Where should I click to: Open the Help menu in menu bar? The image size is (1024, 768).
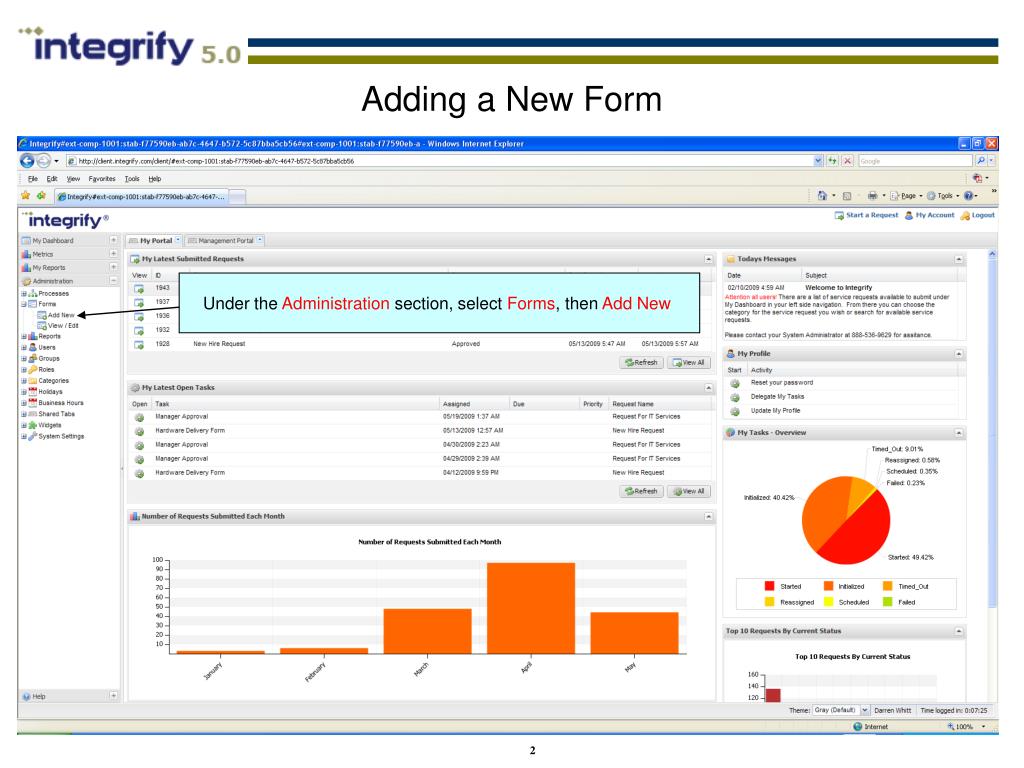(x=154, y=179)
